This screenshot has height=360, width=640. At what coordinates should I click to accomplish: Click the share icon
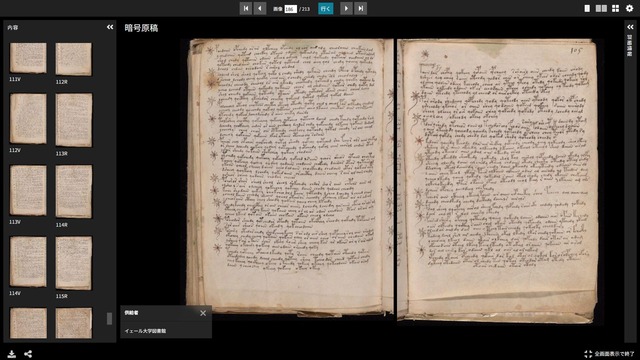click(x=28, y=354)
